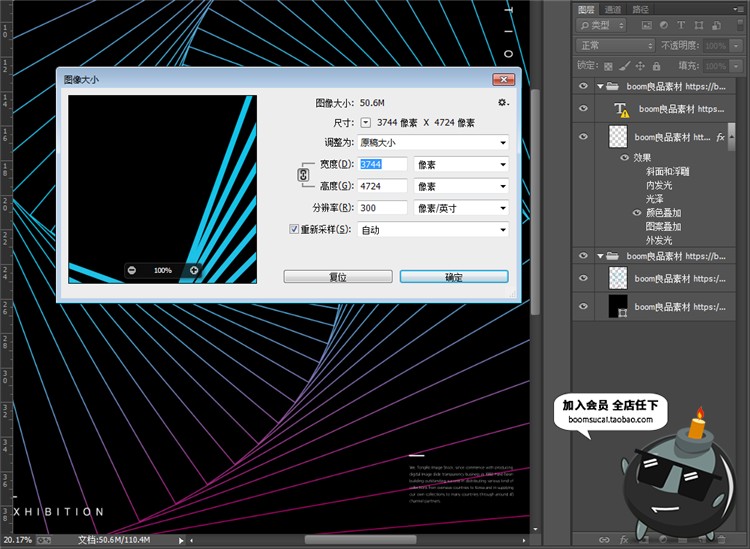
Task: Open the resolution unit 像素/英寸 dropdown
Action: click(x=461, y=208)
